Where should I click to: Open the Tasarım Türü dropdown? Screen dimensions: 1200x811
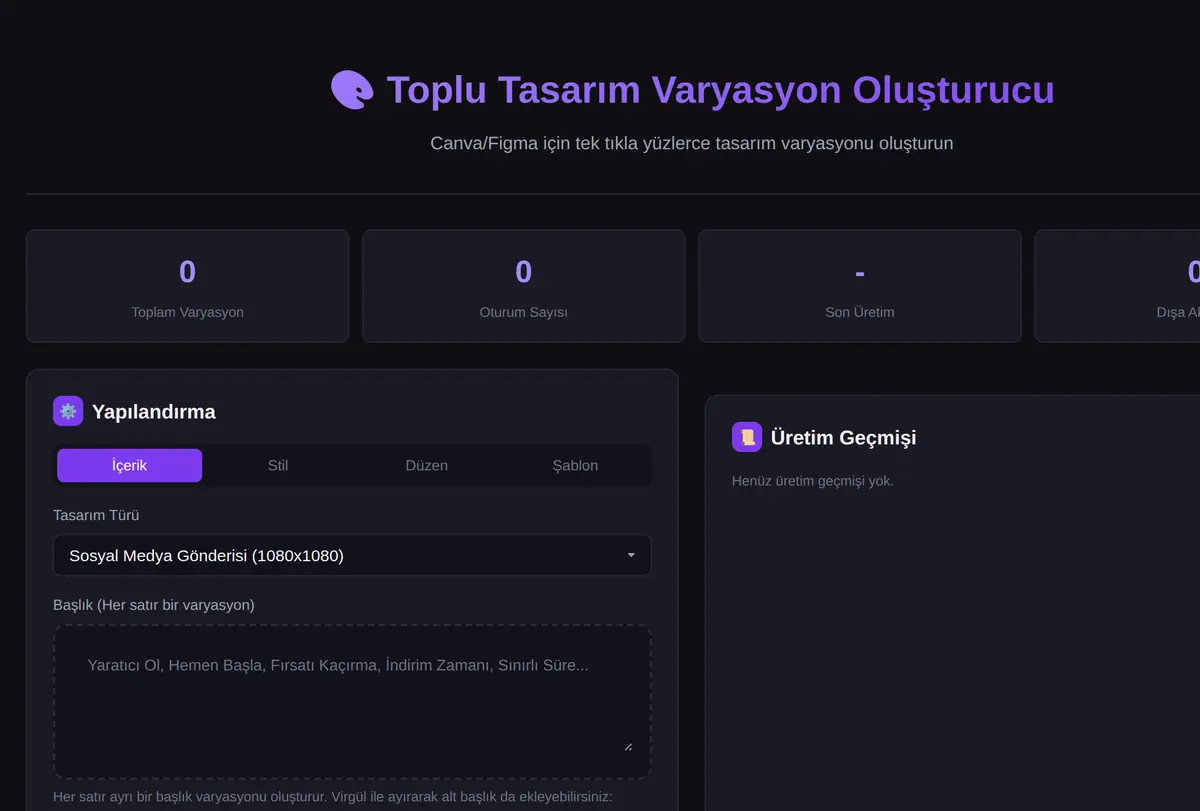click(352, 555)
